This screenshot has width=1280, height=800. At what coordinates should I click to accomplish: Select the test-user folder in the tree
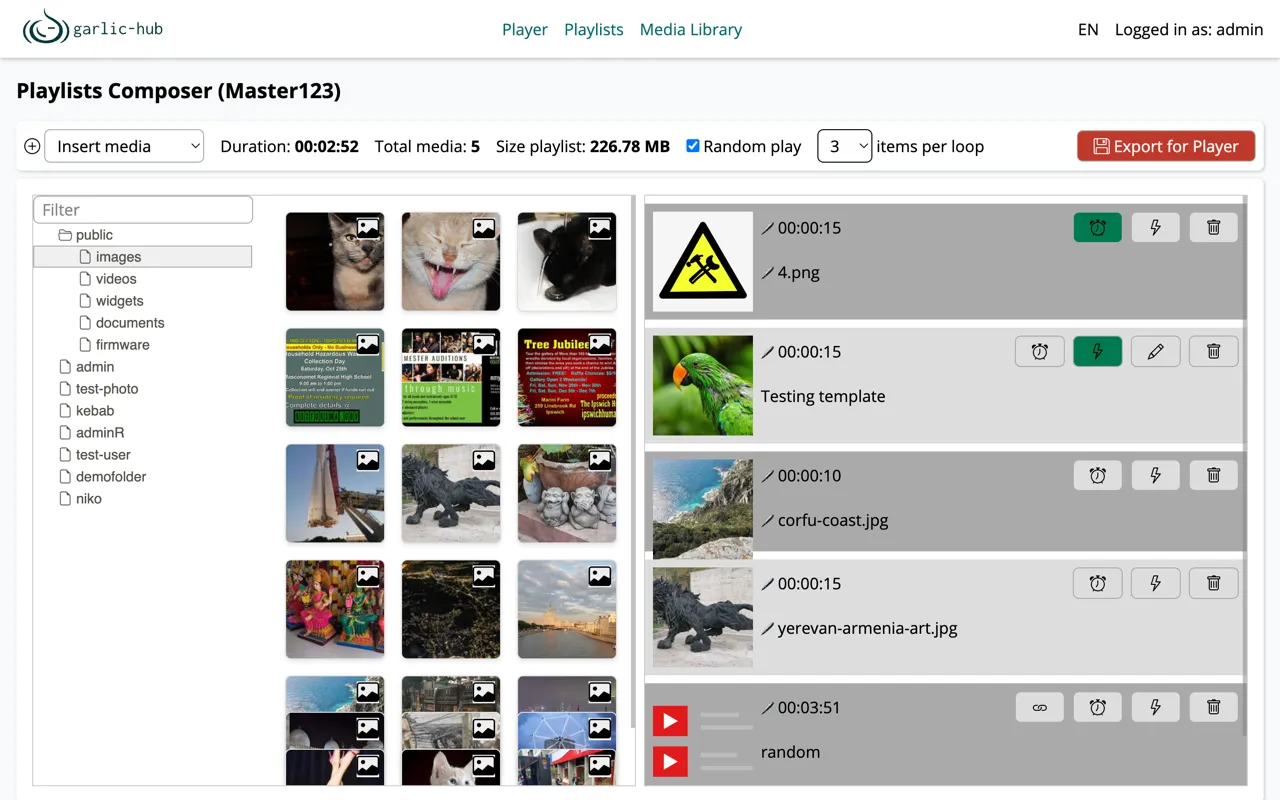click(x=103, y=455)
